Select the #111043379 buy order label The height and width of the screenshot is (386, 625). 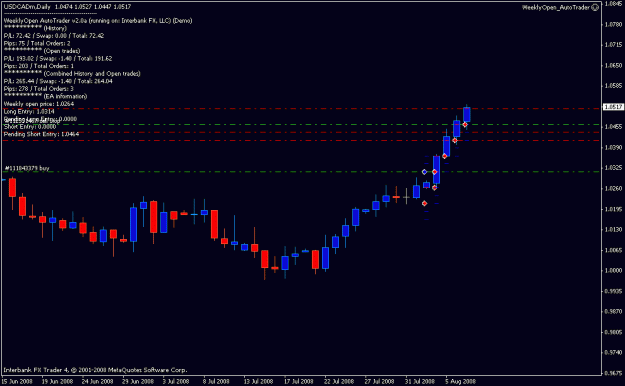27,168
